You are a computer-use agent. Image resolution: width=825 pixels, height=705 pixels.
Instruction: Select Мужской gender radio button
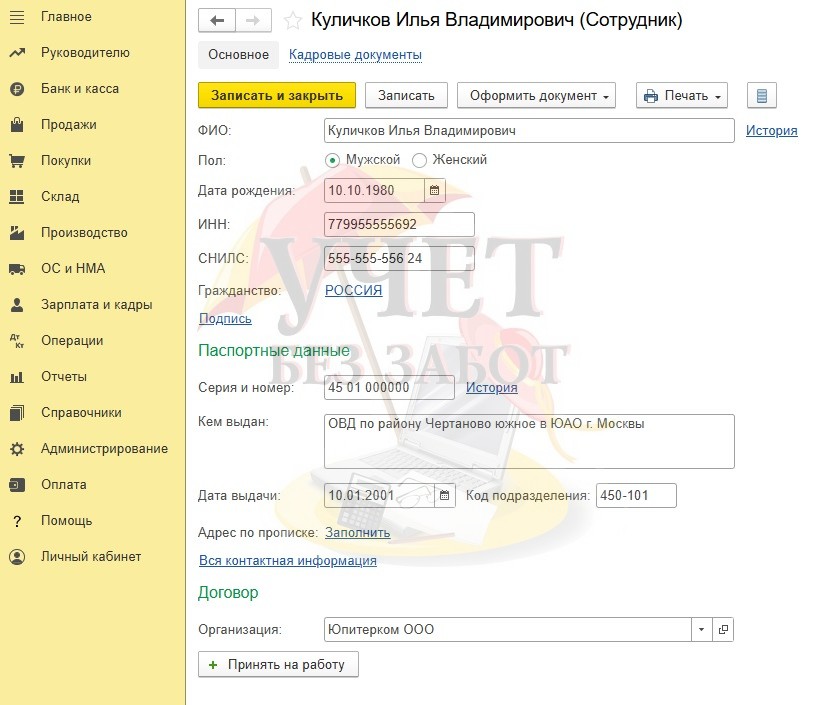coord(333,160)
